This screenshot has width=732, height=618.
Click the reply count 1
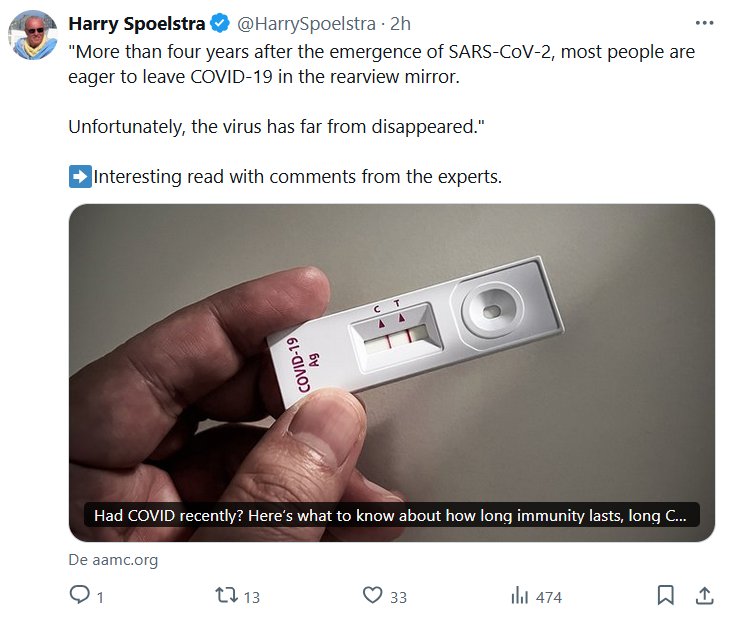click(100, 597)
